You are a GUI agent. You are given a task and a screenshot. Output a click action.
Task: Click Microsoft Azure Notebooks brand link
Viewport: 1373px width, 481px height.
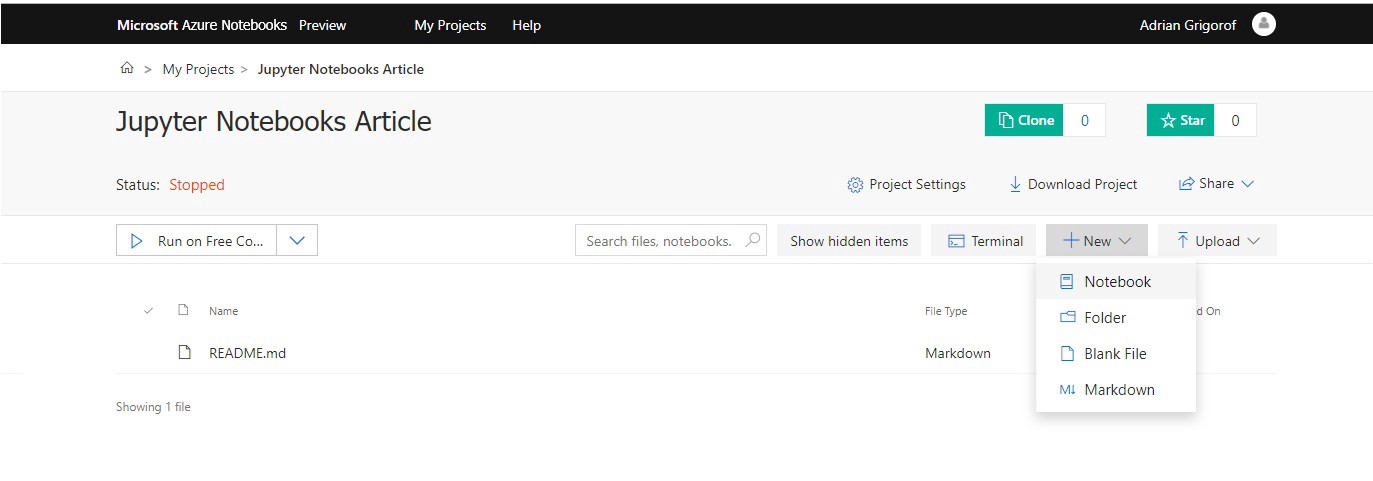(x=202, y=25)
